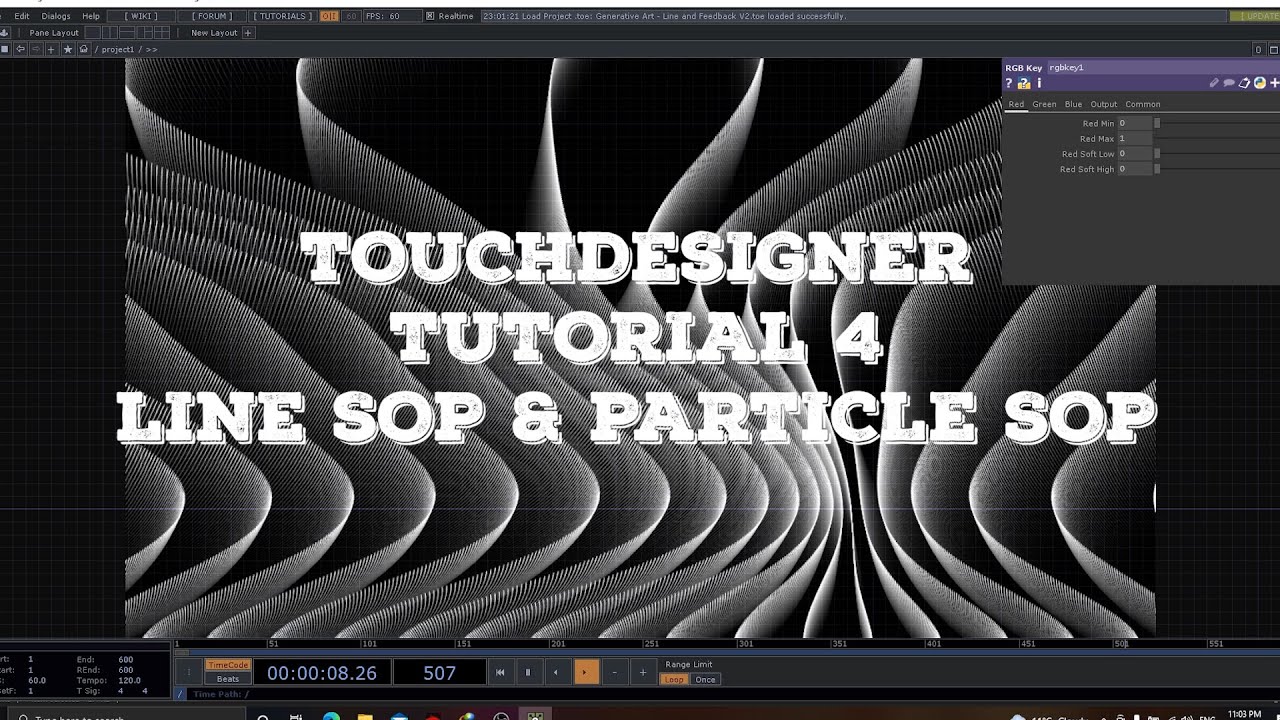Set range limit to Once
This screenshot has width=1280, height=720.
point(705,679)
